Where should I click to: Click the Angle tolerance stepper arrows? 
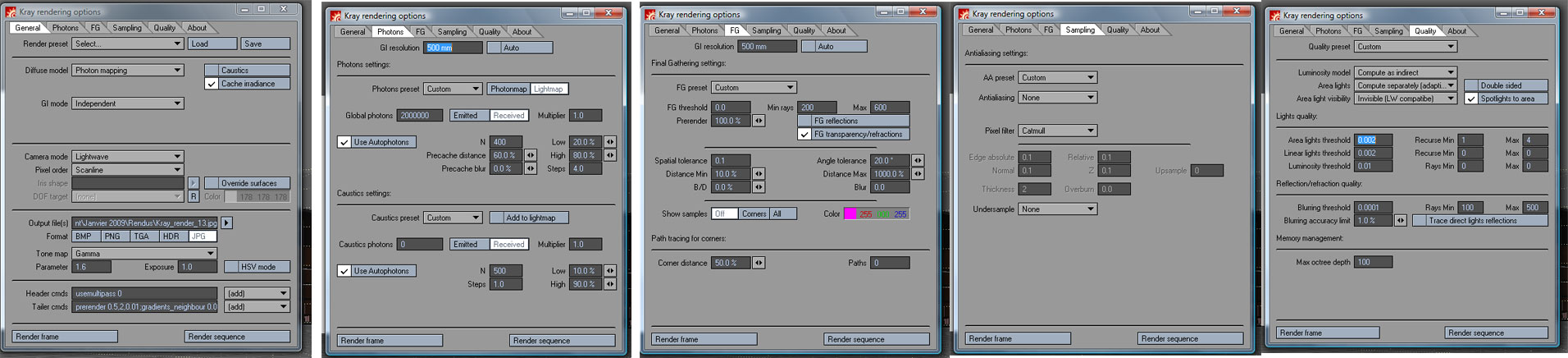(918, 161)
